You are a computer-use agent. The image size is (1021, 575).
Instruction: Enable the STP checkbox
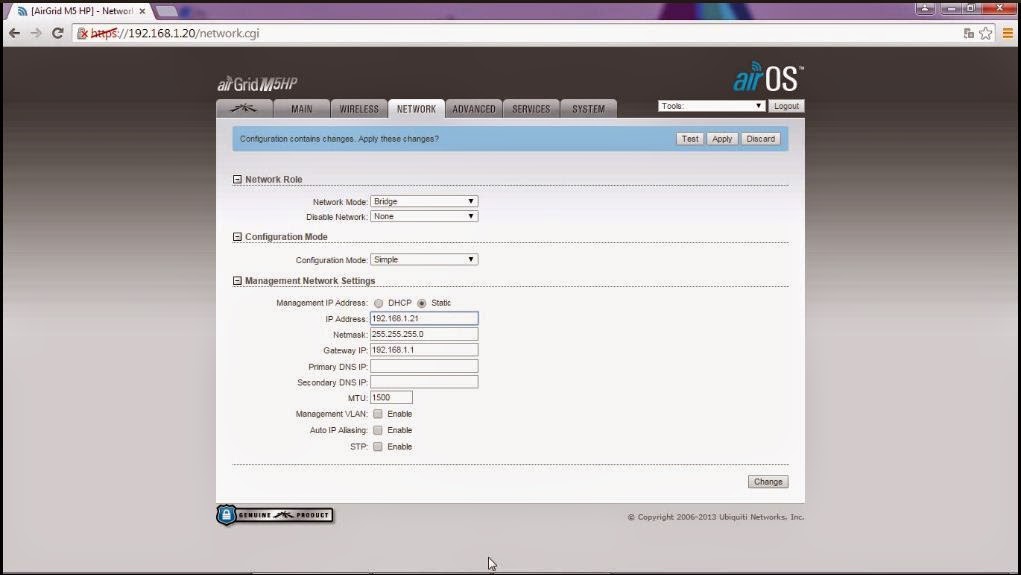point(378,447)
